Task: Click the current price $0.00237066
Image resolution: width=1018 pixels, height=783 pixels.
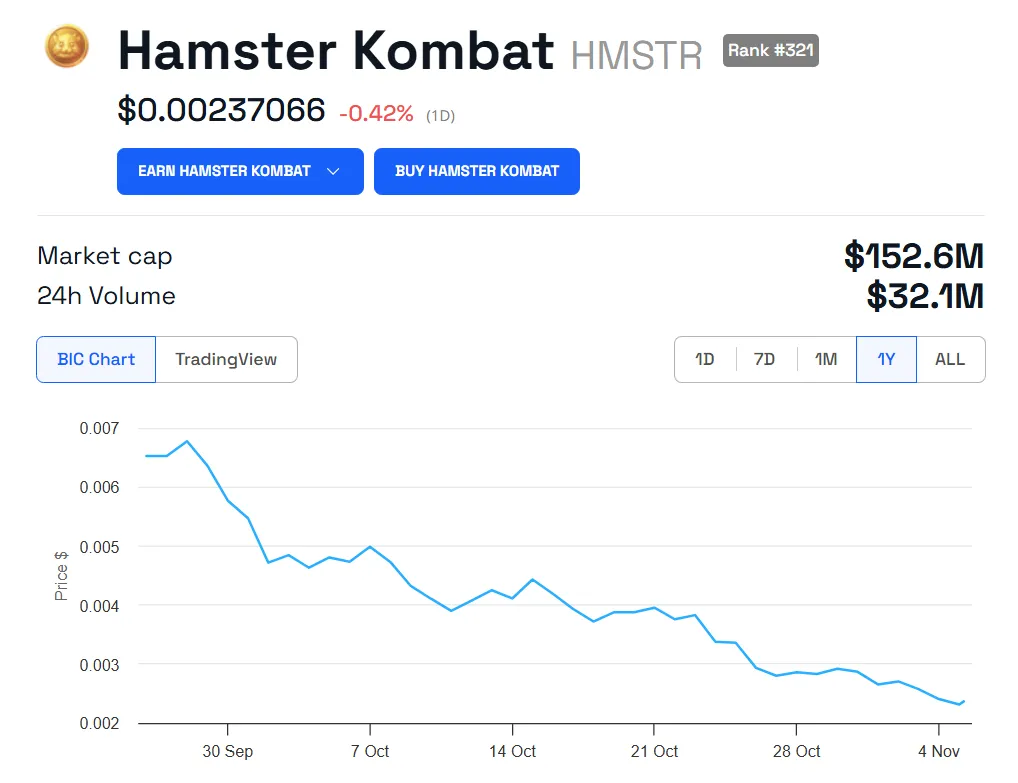Action: click(x=221, y=110)
